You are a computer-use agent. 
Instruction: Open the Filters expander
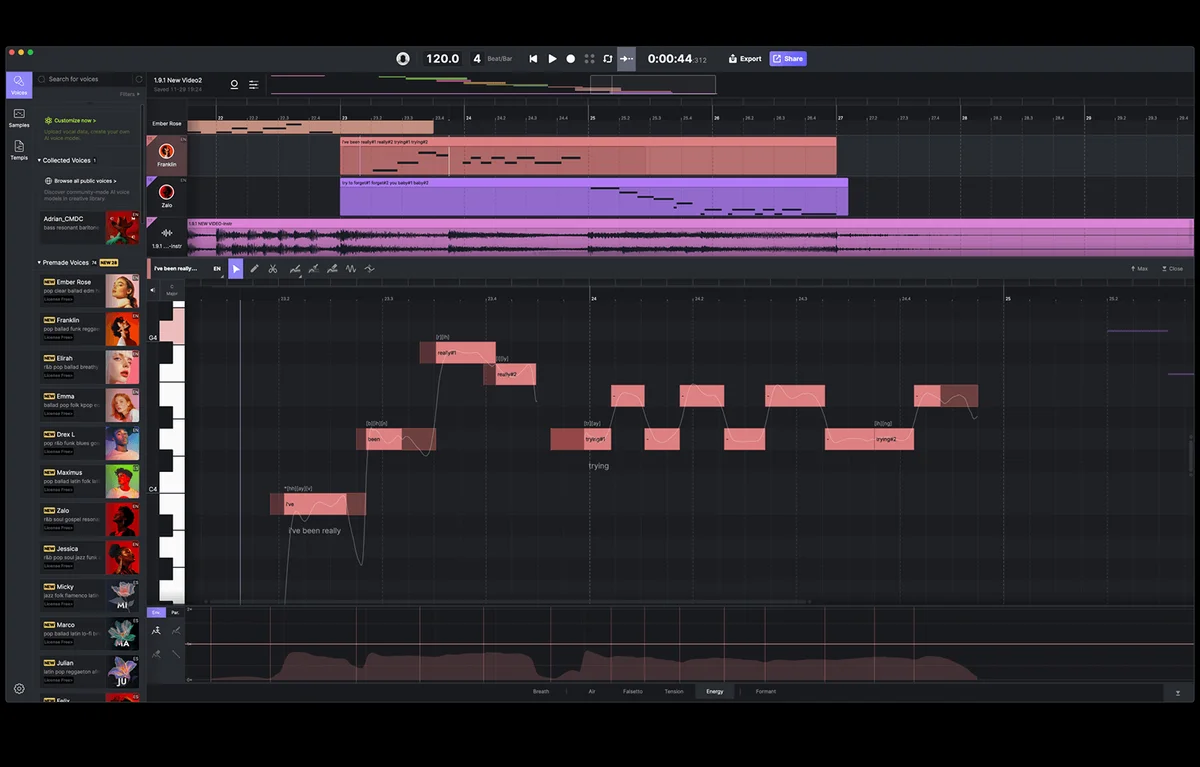click(x=128, y=94)
